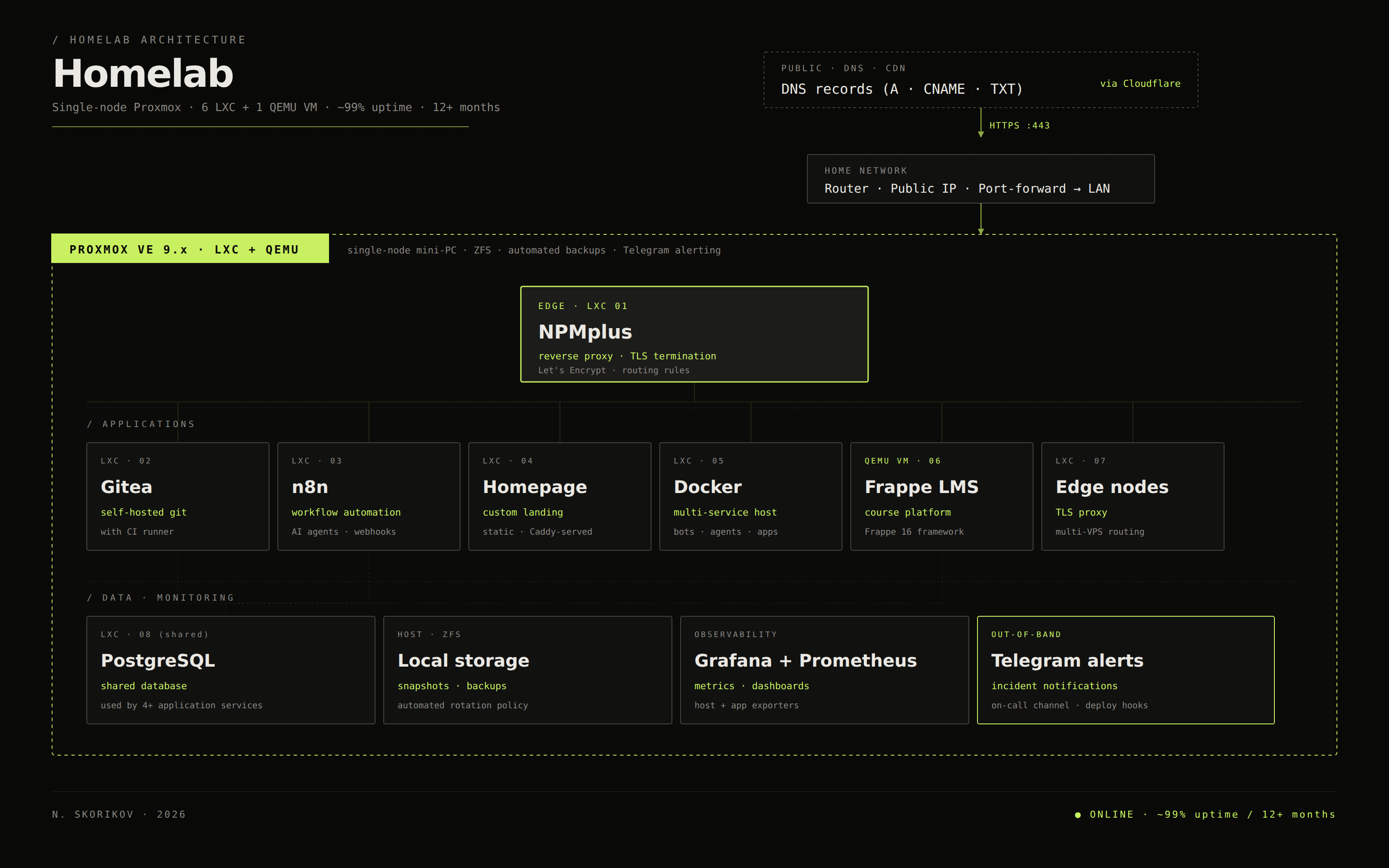Select the Docker multi-service host card

point(750,496)
